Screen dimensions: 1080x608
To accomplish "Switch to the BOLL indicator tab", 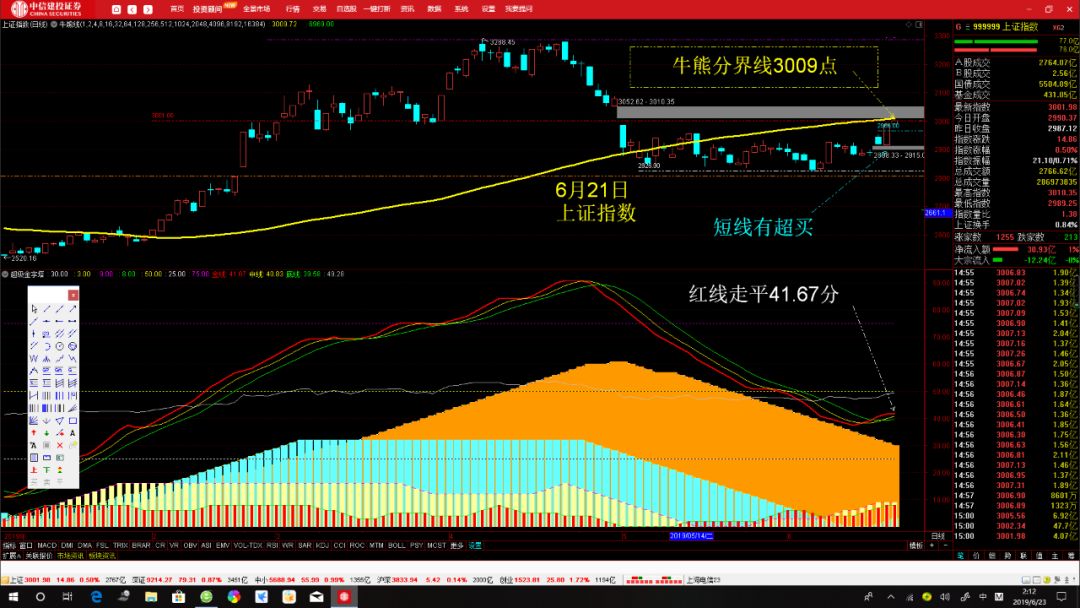I will point(397,545).
